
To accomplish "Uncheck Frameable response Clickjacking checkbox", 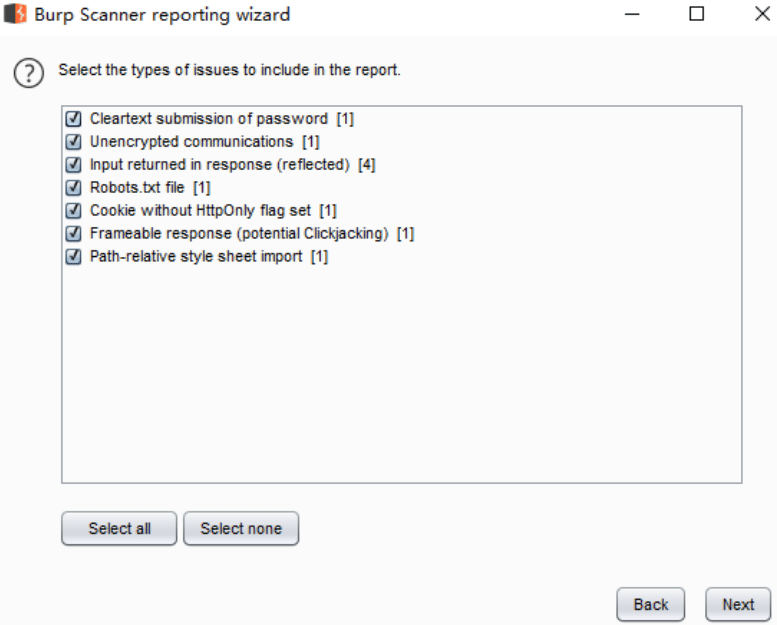I will click(73, 233).
